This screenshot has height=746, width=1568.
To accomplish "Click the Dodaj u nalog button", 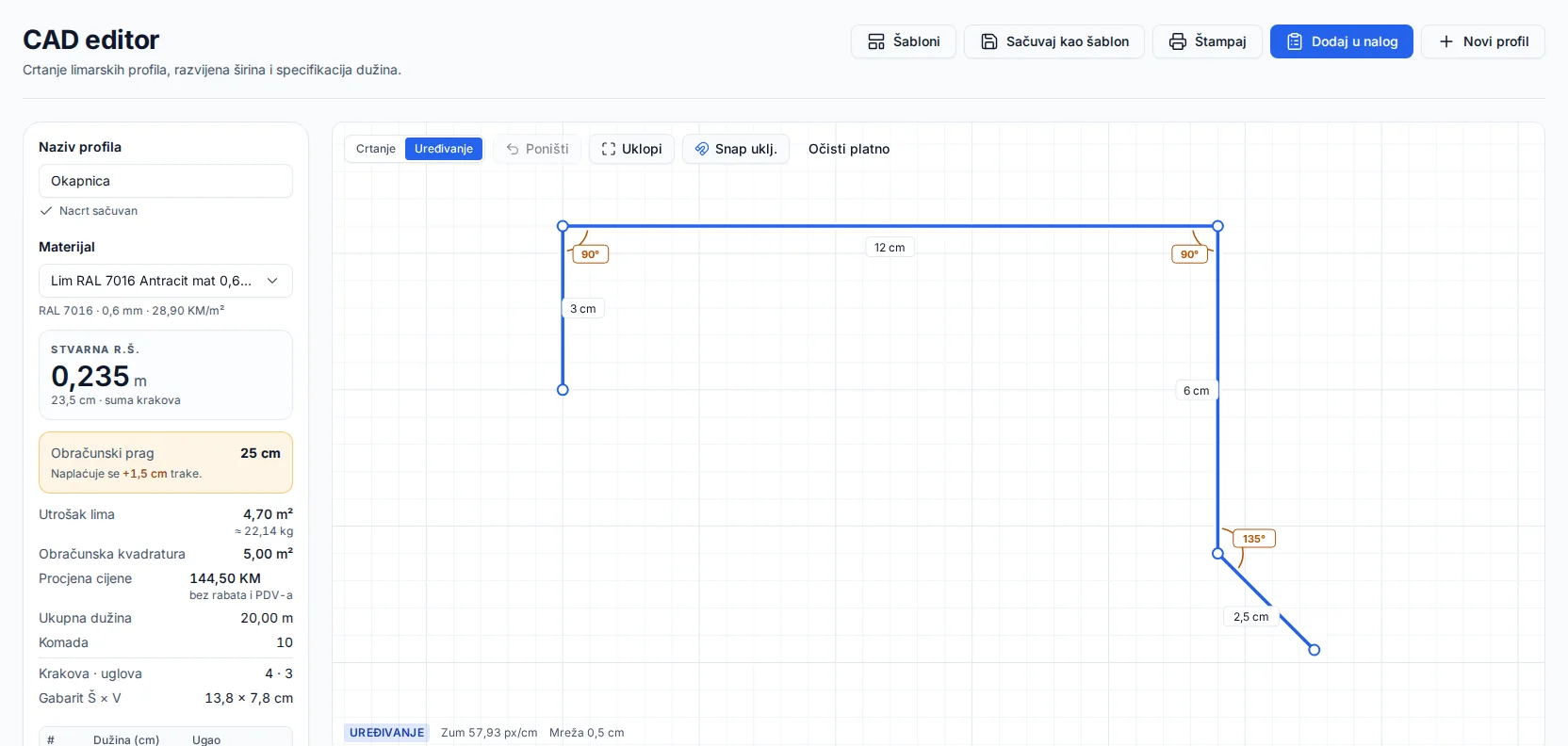I will point(1342,41).
